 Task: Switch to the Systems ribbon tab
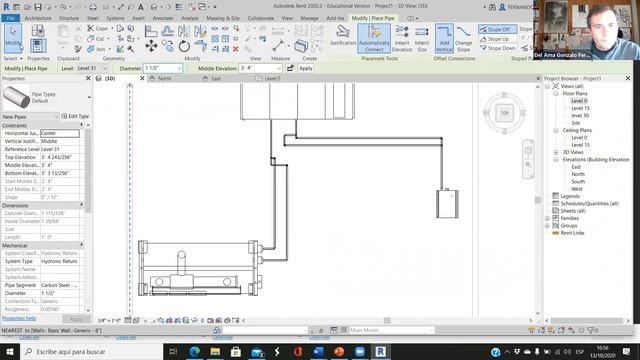(115, 18)
